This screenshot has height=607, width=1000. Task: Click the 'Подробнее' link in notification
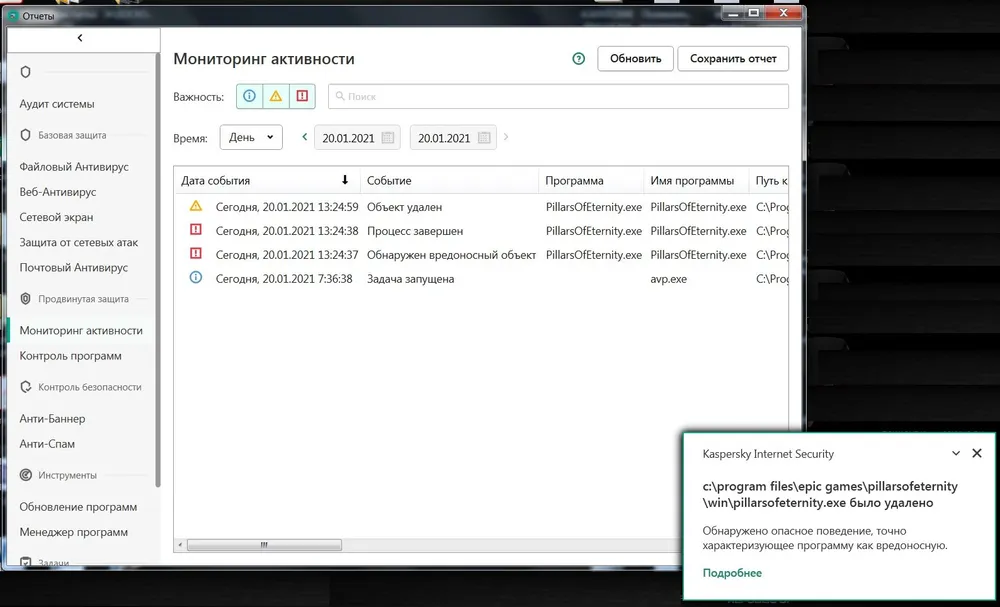pos(732,573)
